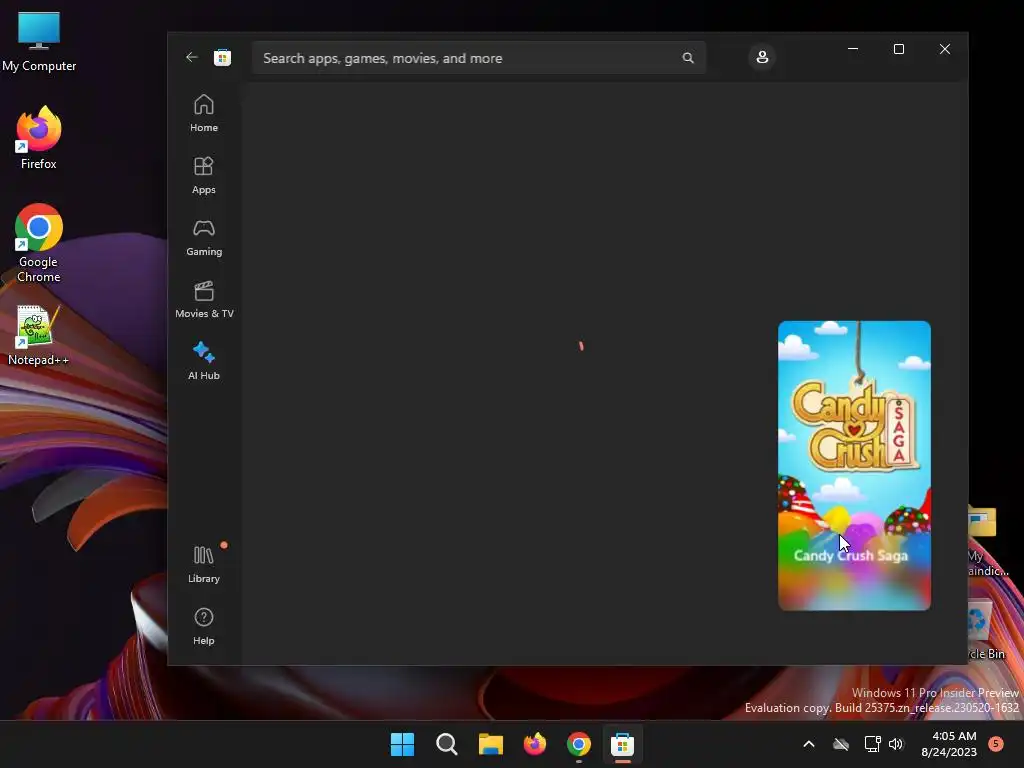Open the Candy Crush Saga tile
This screenshot has height=768, width=1024.
854,466
